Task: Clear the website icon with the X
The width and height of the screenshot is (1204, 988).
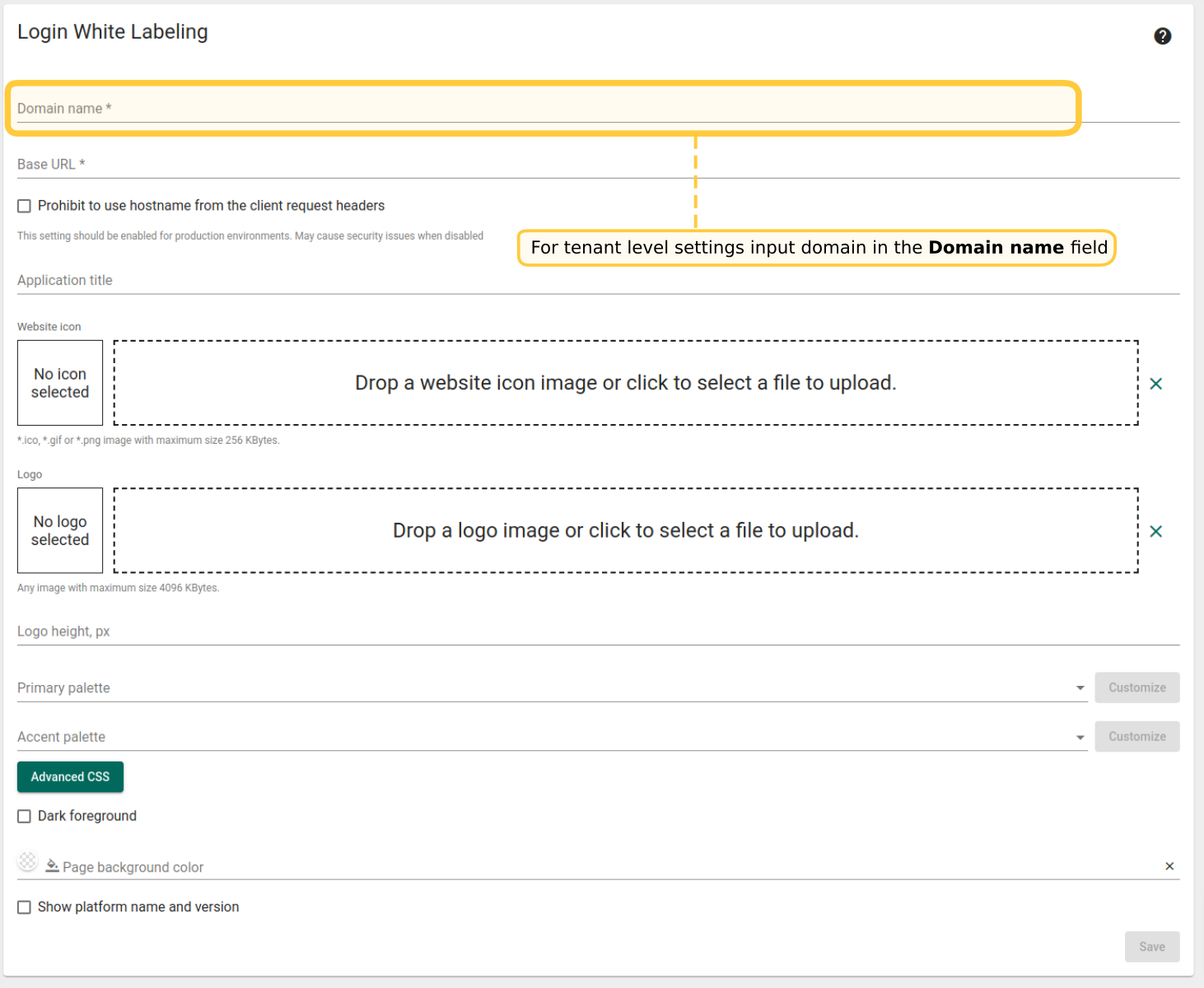Action: pos(1155,384)
